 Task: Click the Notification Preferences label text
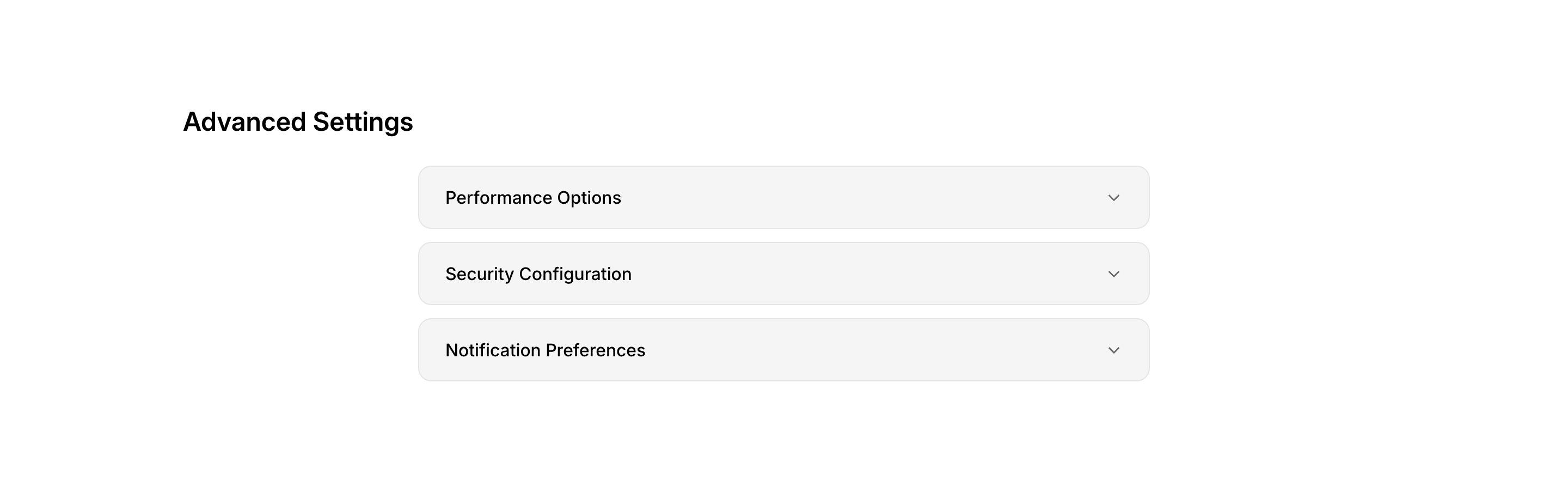pos(545,350)
